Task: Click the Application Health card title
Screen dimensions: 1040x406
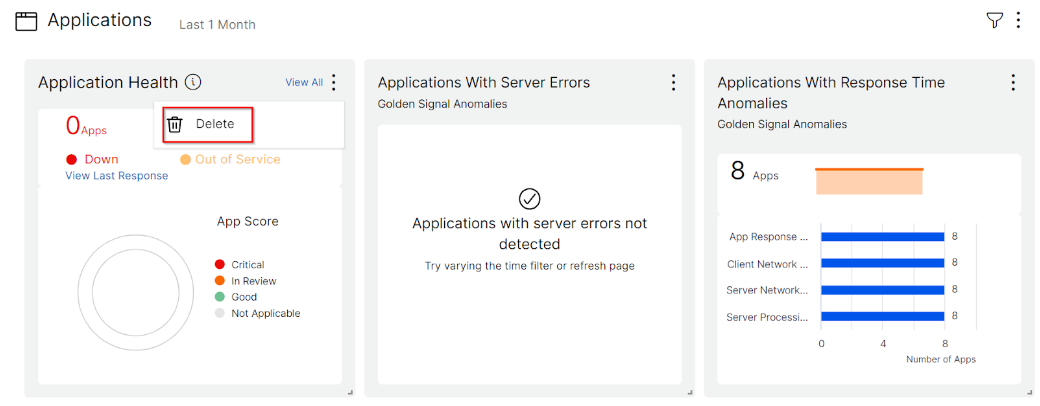Action: [108, 82]
